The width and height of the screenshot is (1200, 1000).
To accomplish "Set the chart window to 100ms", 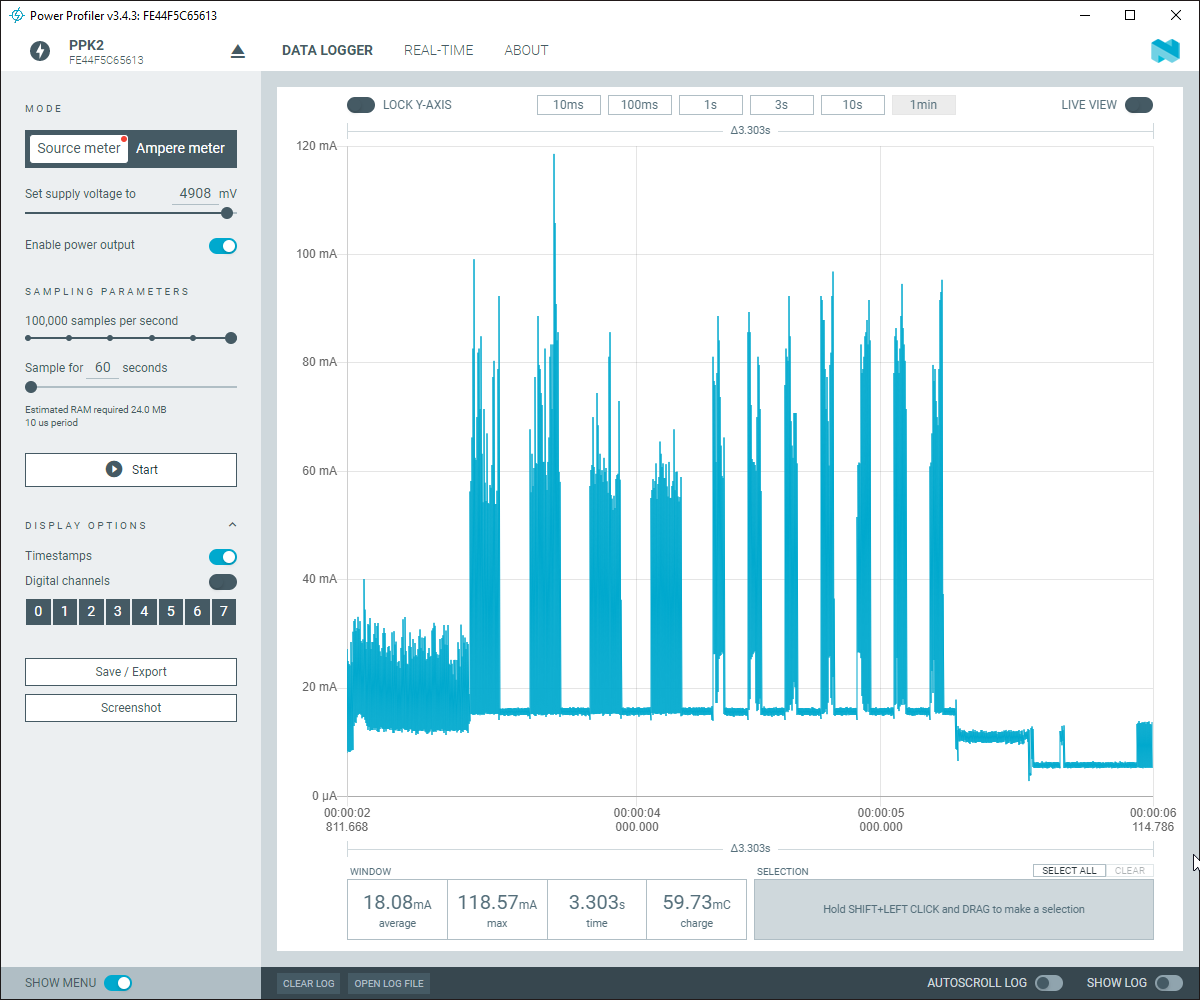I will 639,104.
